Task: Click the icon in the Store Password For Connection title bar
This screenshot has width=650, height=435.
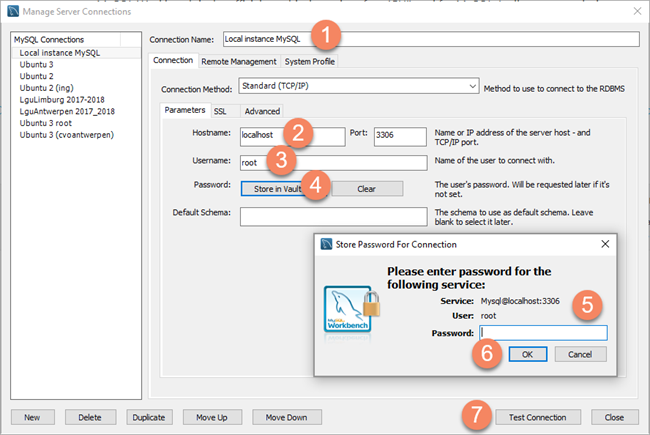Action: coord(327,244)
